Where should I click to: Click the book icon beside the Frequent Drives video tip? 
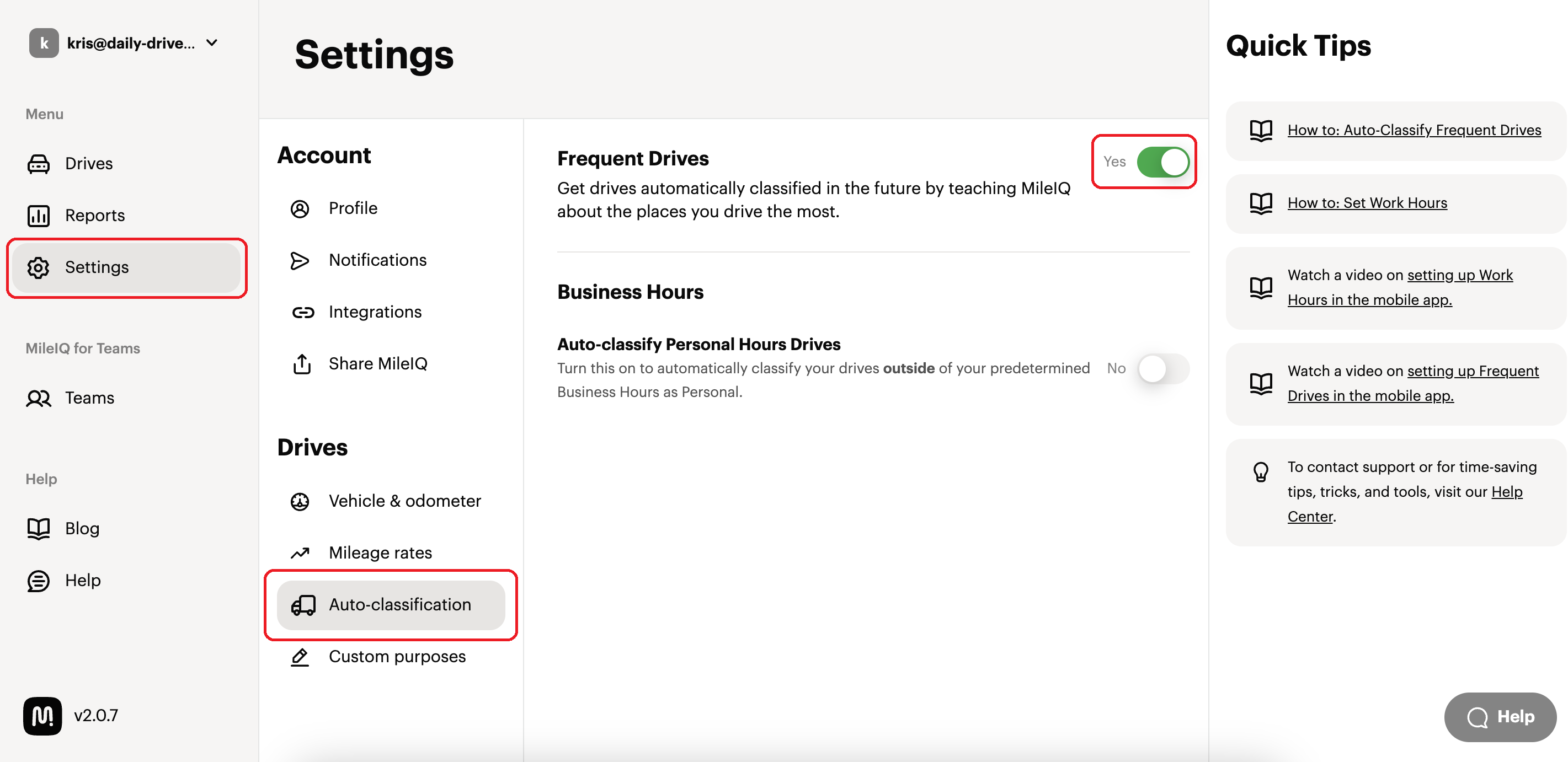click(1261, 384)
